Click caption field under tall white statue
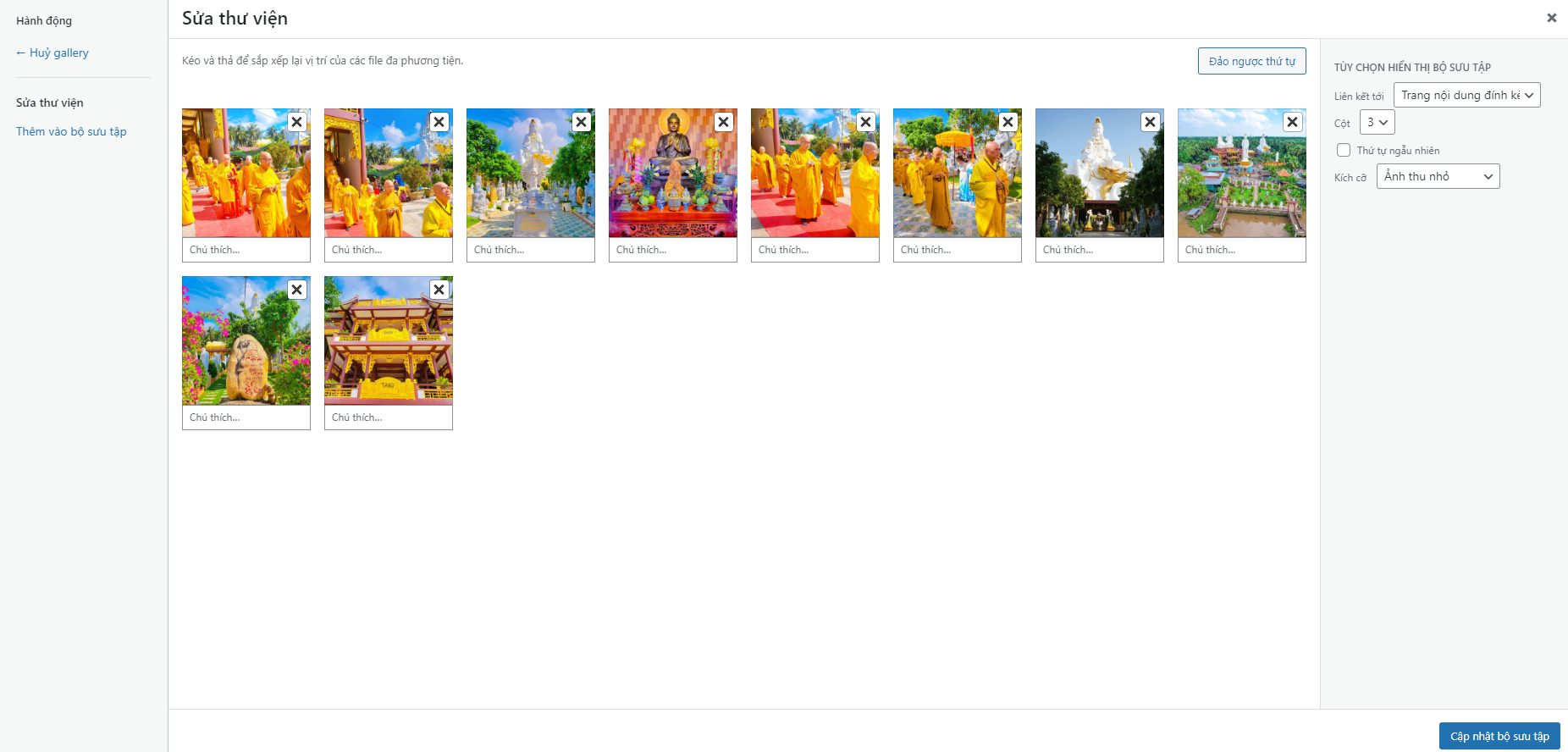Screen dimensions: 1568x752 [1100, 250]
